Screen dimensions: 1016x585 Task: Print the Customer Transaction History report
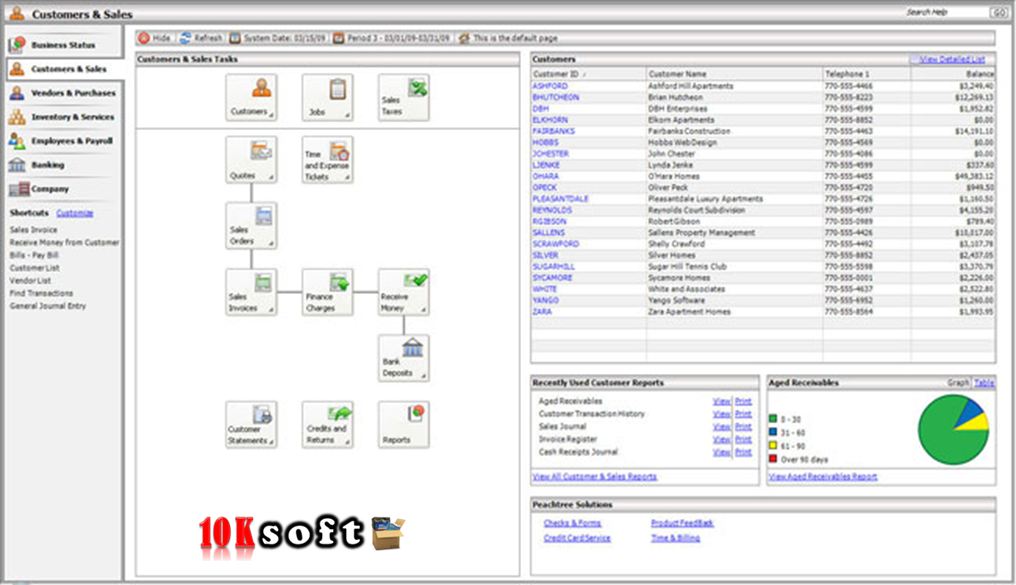click(743, 414)
